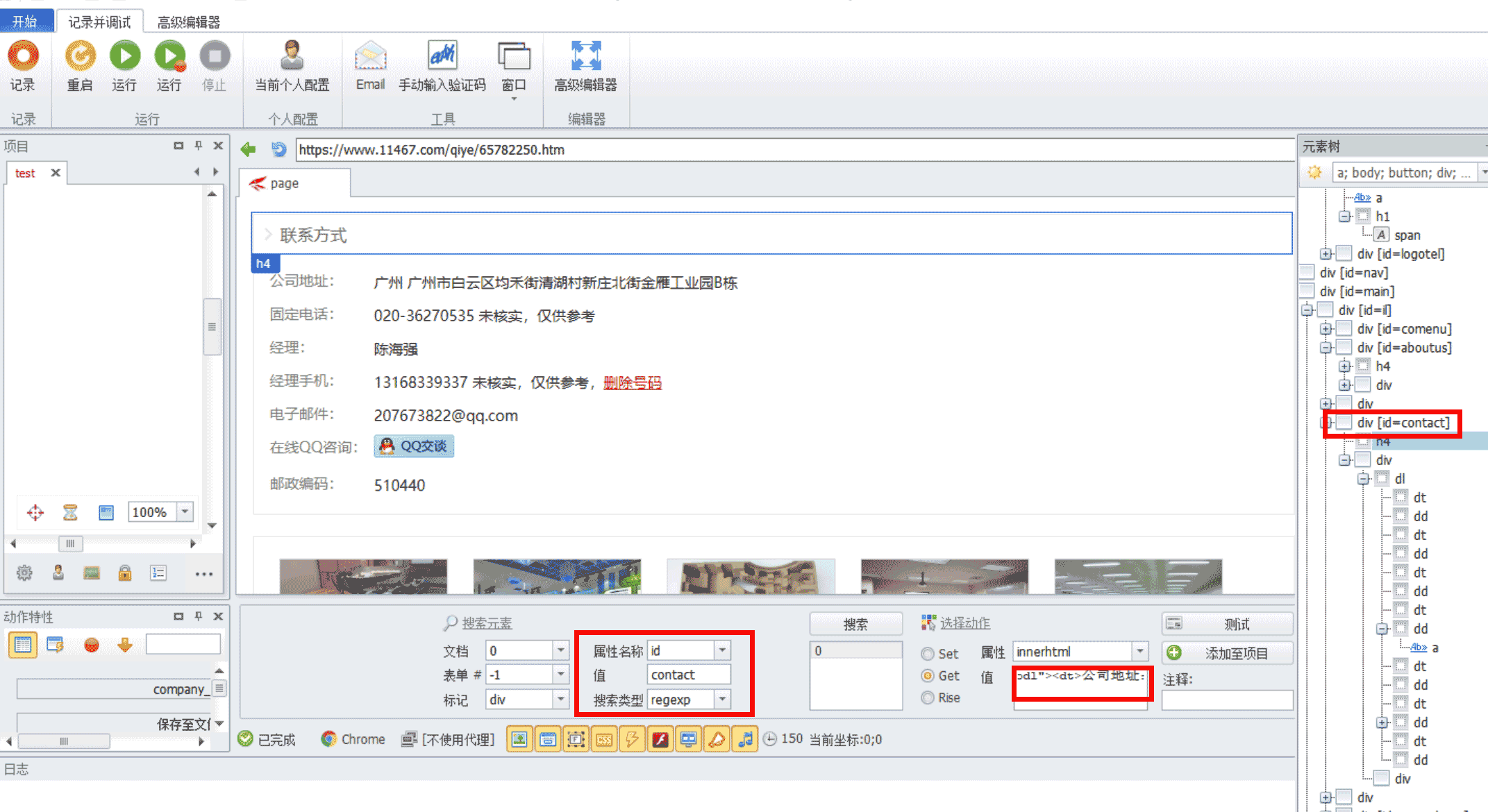This screenshot has height=812, width=1488.
Task: Open manual captcha input tool
Action: click(x=442, y=57)
